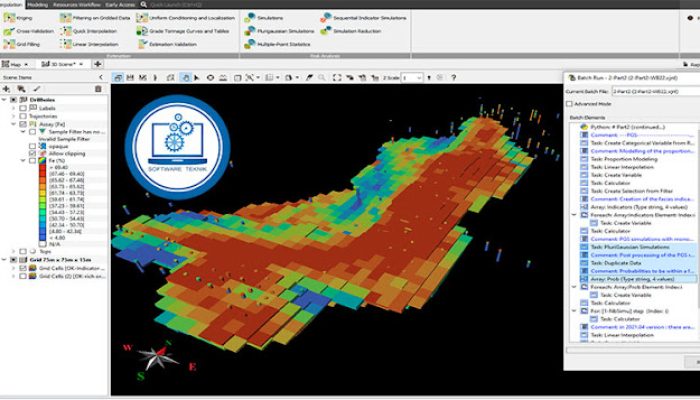This screenshot has height=400, width=700.
Task: Click the full-extent frame icon in 3D toolbar
Action: [337, 78]
